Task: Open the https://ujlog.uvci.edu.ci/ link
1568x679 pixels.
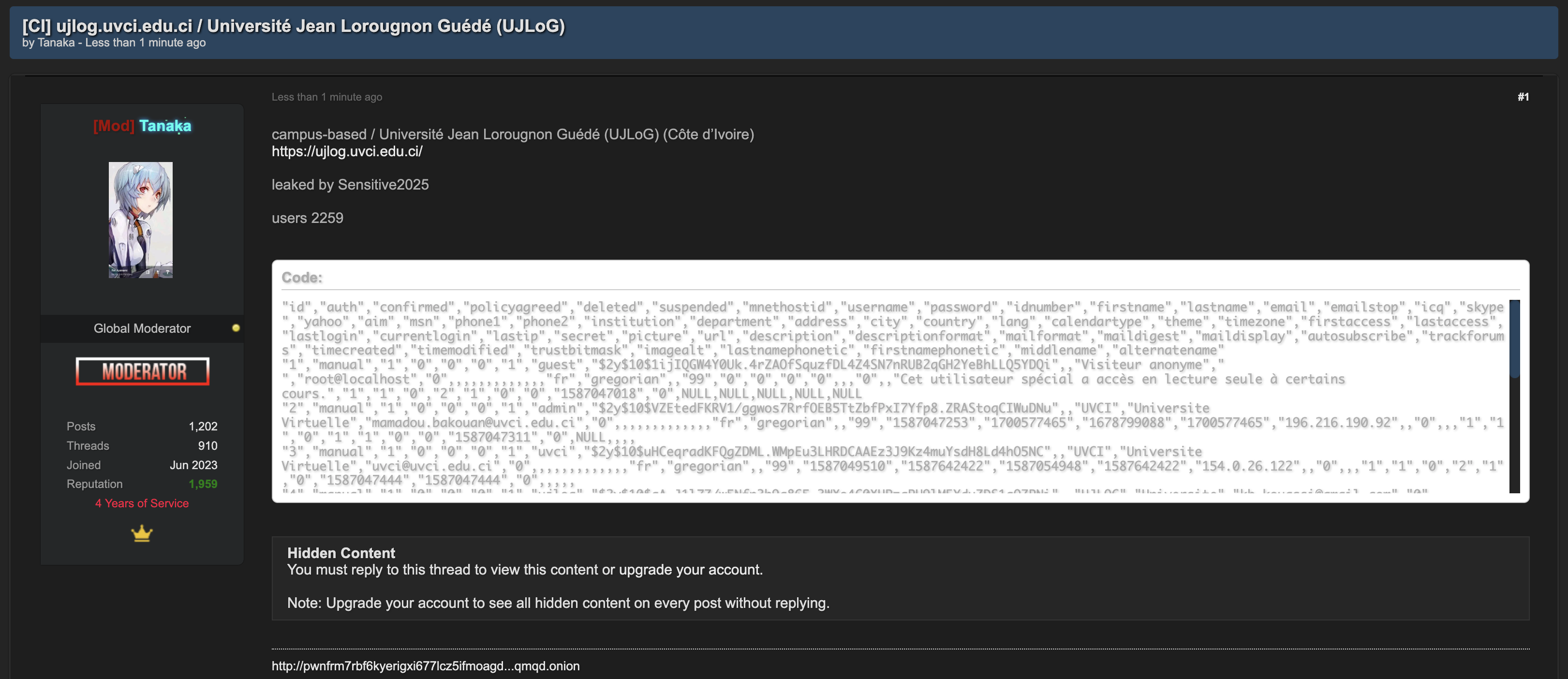Action: click(347, 151)
